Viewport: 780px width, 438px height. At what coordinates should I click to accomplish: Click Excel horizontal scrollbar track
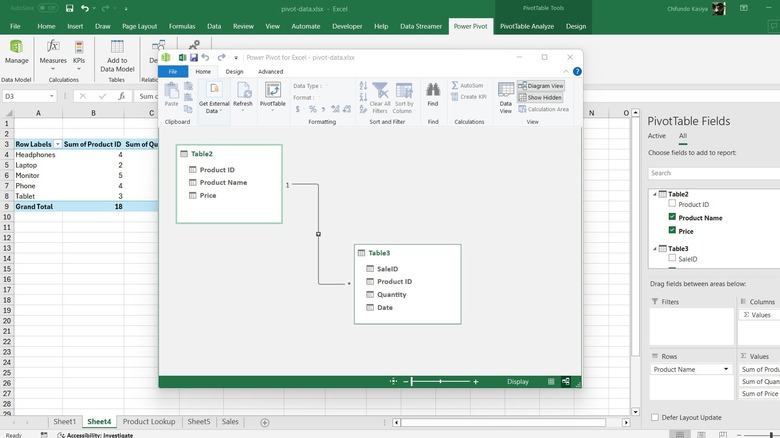[x=504, y=423]
